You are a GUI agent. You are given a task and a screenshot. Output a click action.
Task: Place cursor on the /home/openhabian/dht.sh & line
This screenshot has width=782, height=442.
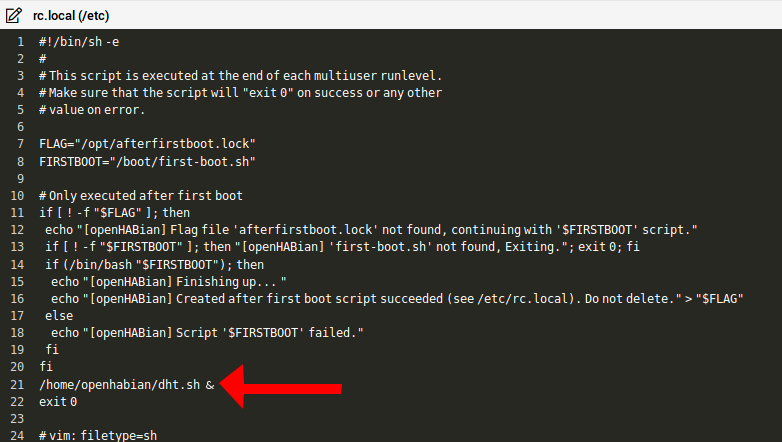127,384
